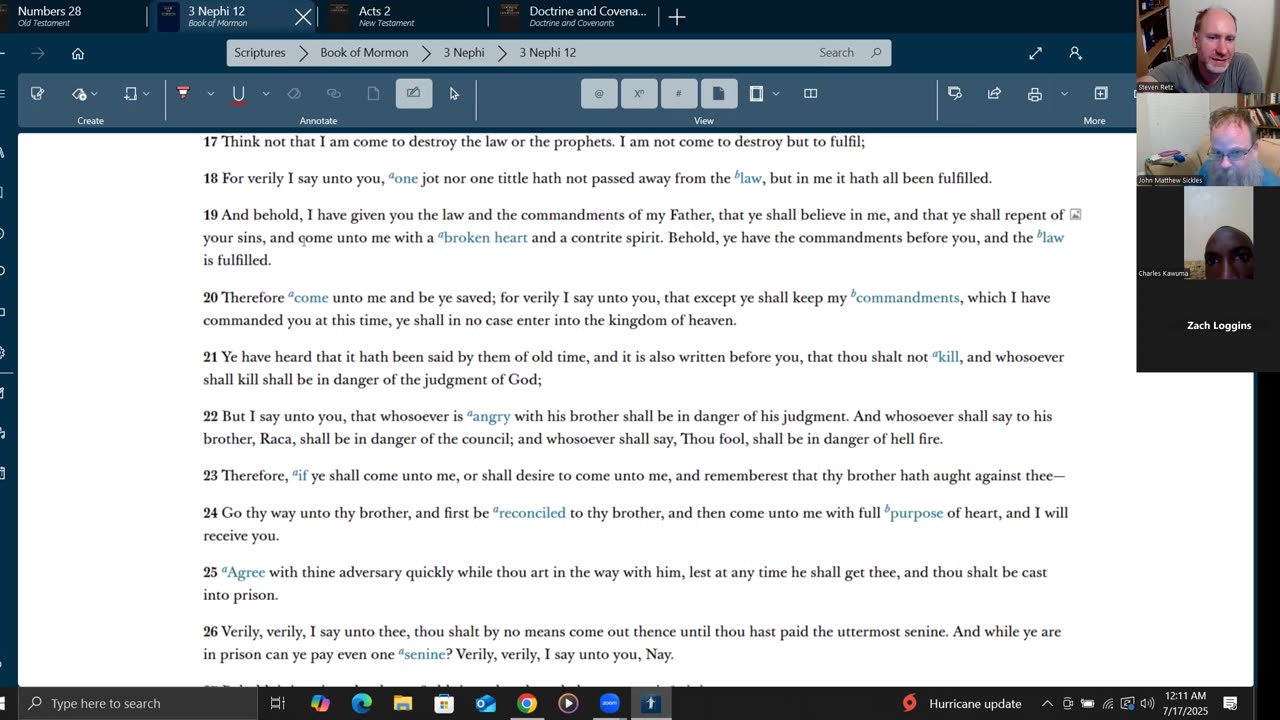Open File Explorer from the taskbar
Viewport: 1280px width, 720px height.
point(403,704)
